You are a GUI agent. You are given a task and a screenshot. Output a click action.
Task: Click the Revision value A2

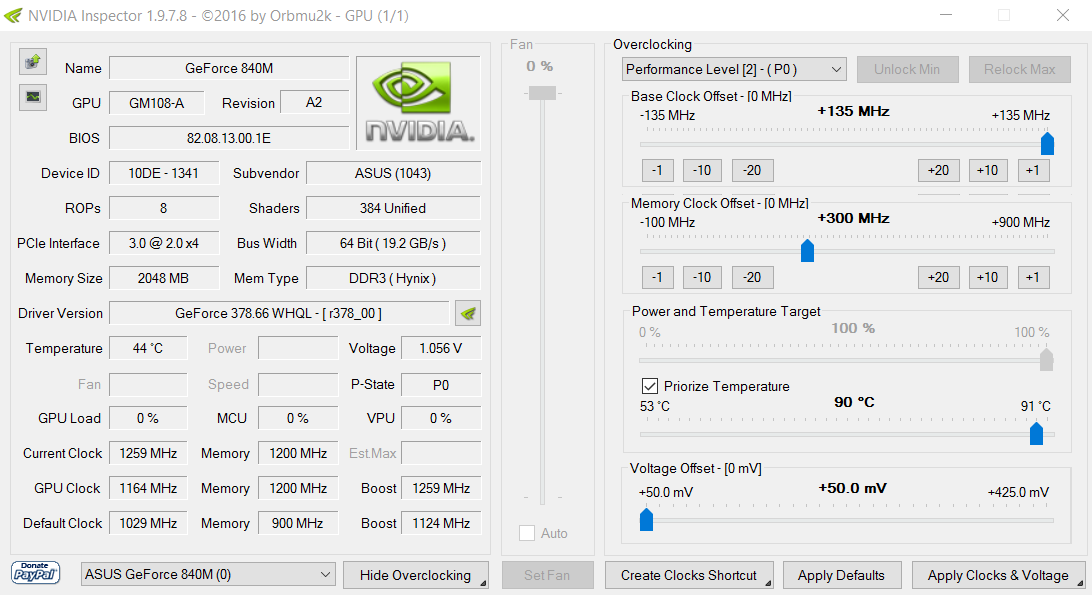pos(314,102)
